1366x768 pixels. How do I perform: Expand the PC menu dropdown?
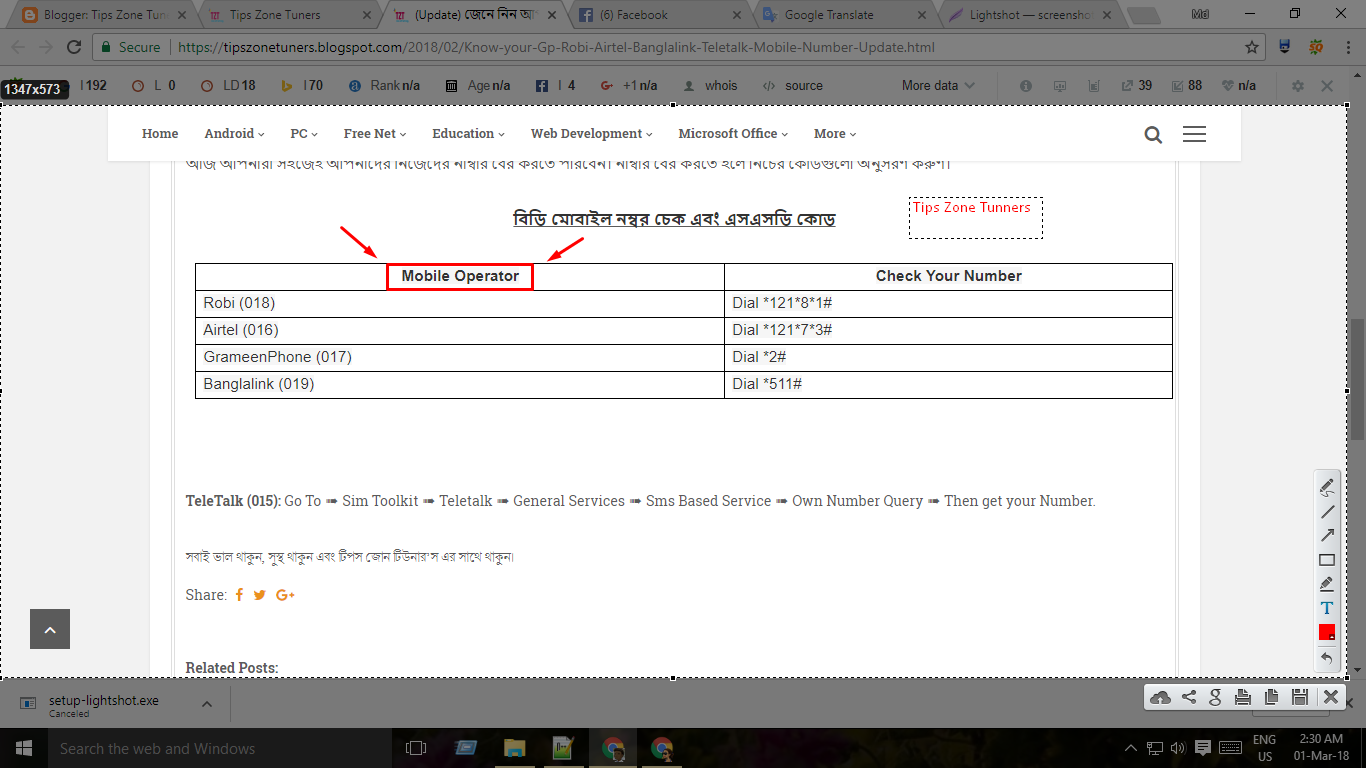(304, 133)
